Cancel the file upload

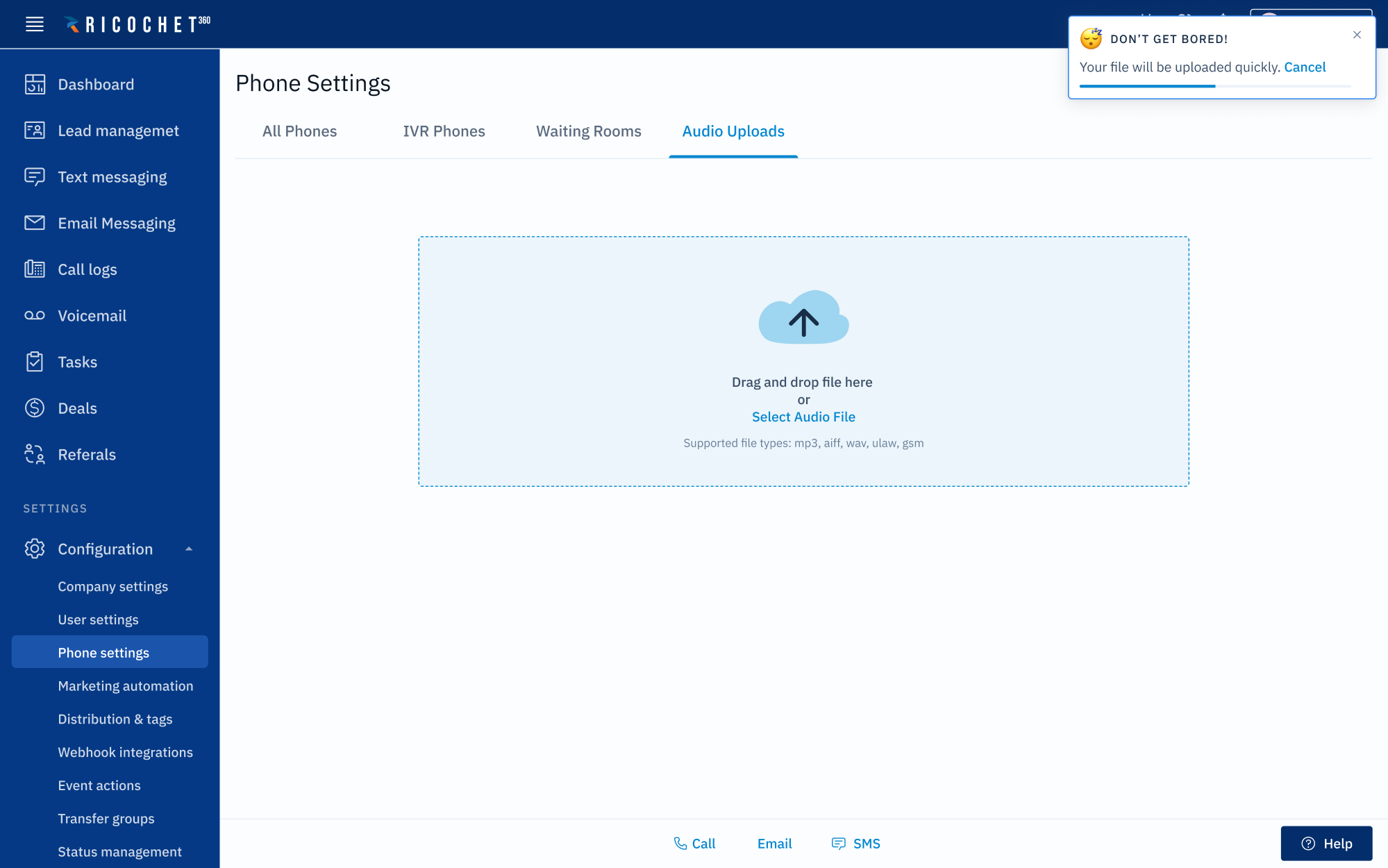coord(1305,67)
